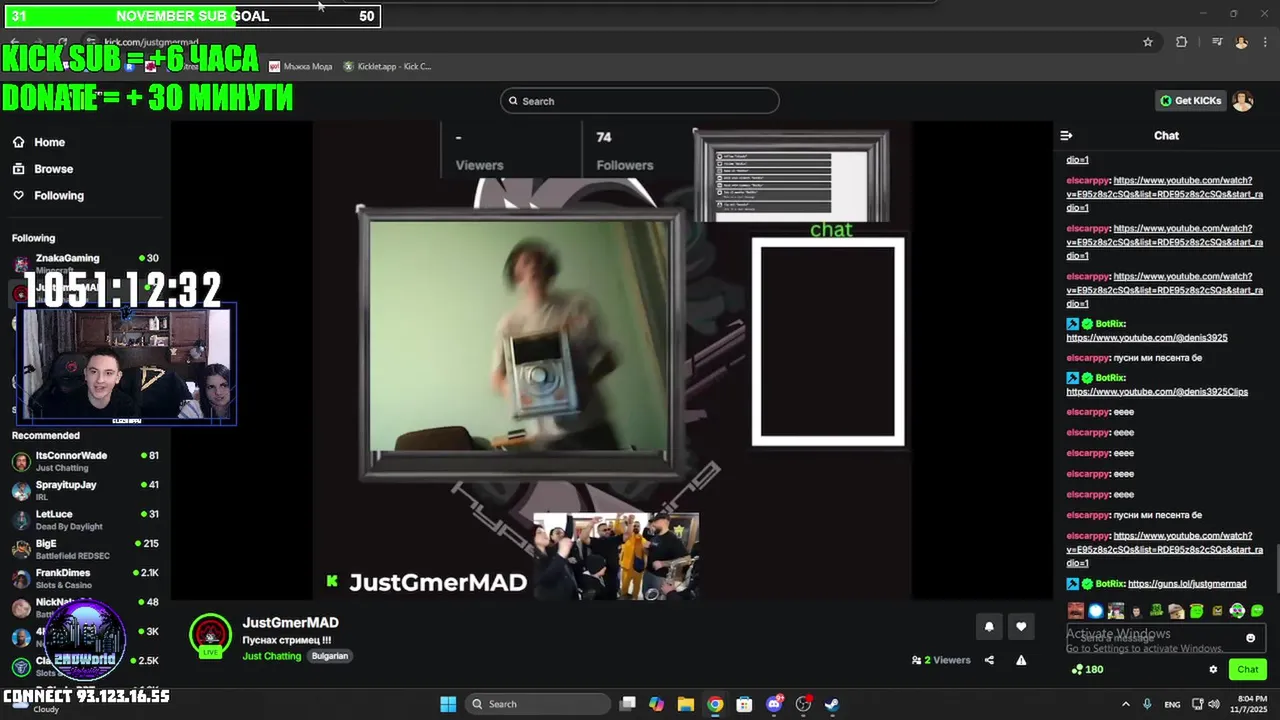This screenshot has height=720, width=1280.
Task: Click user avatar in Kick top bar
Action: pos(1242,101)
